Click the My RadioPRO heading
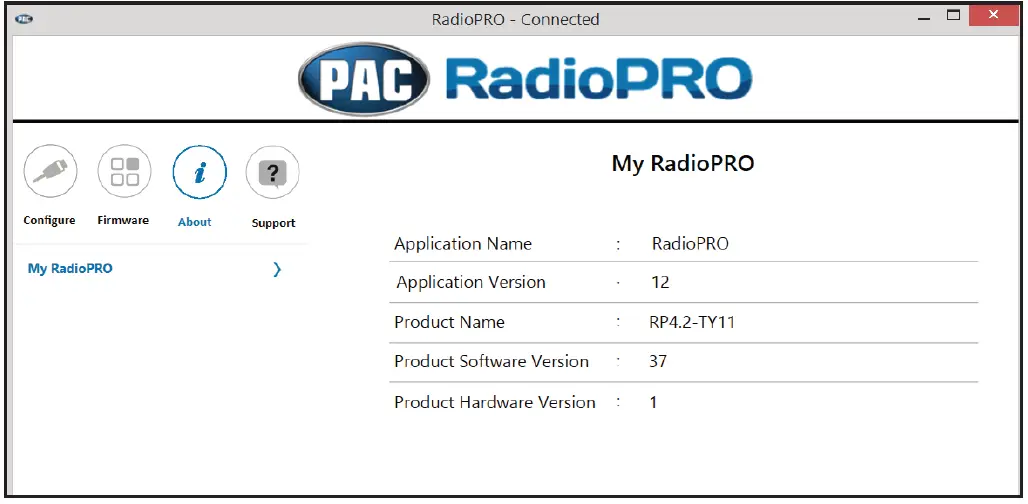The height and width of the screenshot is (504, 1028). tap(683, 163)
